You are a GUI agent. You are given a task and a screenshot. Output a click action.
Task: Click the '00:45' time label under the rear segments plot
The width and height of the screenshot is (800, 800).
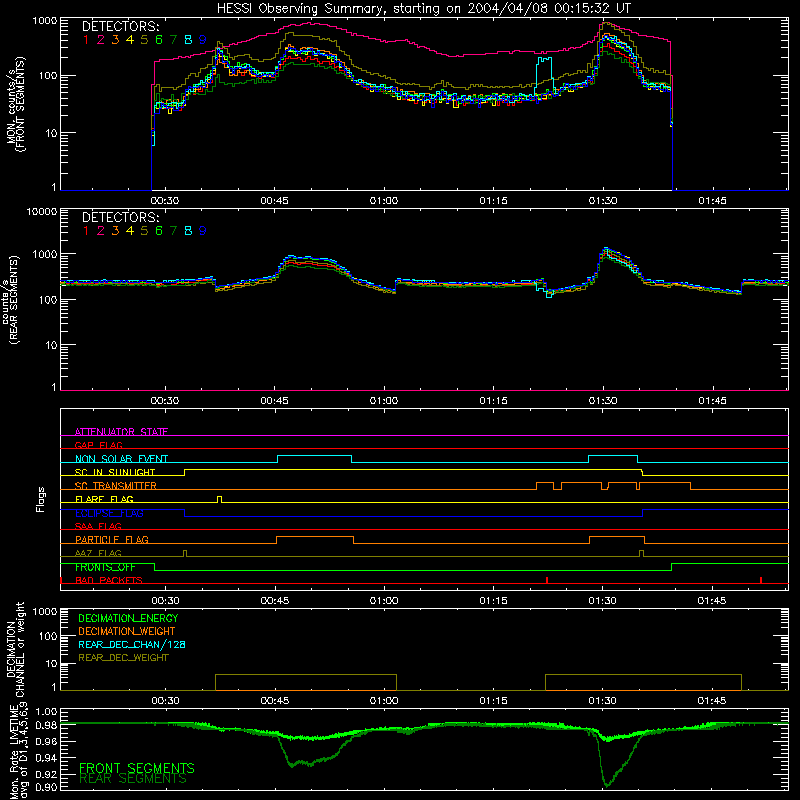tap(274, 401)
